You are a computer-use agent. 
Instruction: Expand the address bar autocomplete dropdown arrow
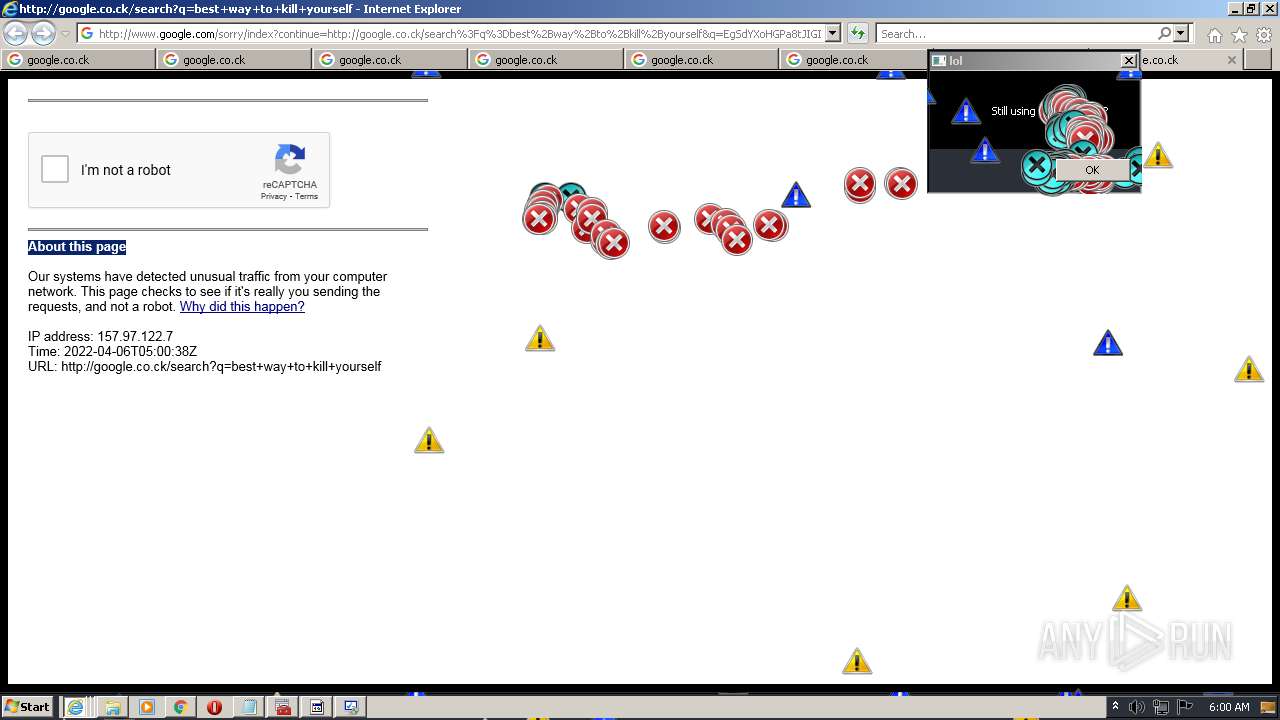(x=832, y=34)
